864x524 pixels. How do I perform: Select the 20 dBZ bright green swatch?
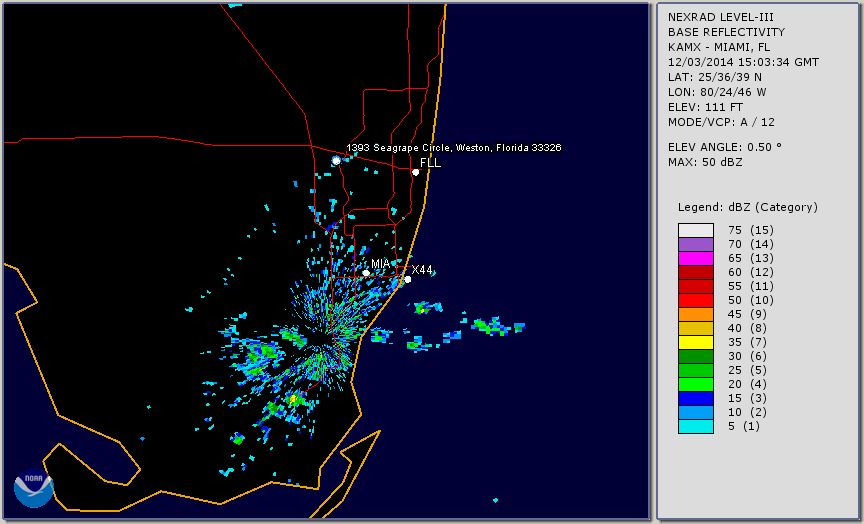(x=696, y=385)
